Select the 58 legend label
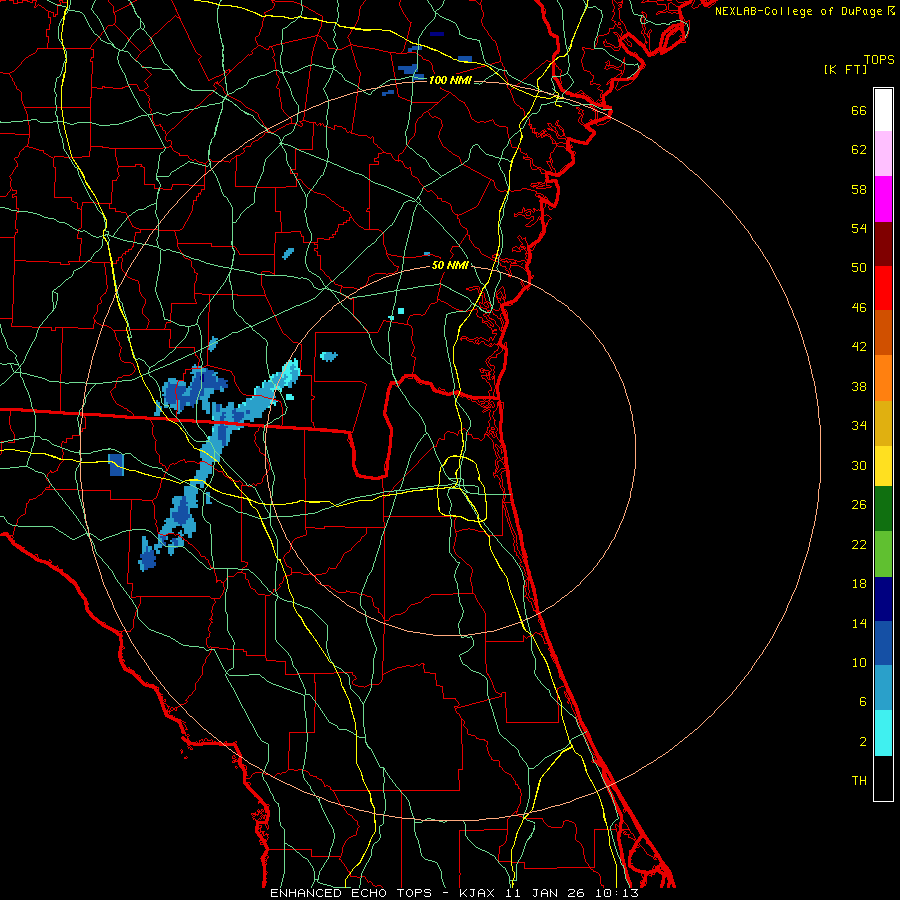 859,189
